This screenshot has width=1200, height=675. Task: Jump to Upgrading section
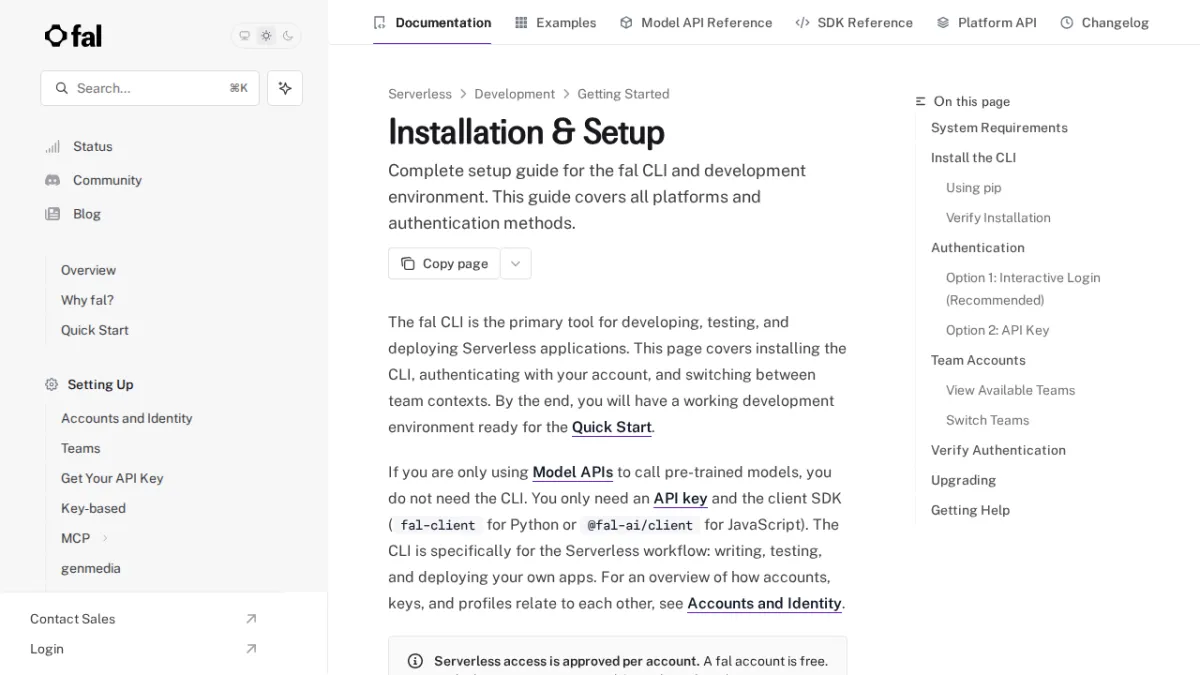[963, 480]
